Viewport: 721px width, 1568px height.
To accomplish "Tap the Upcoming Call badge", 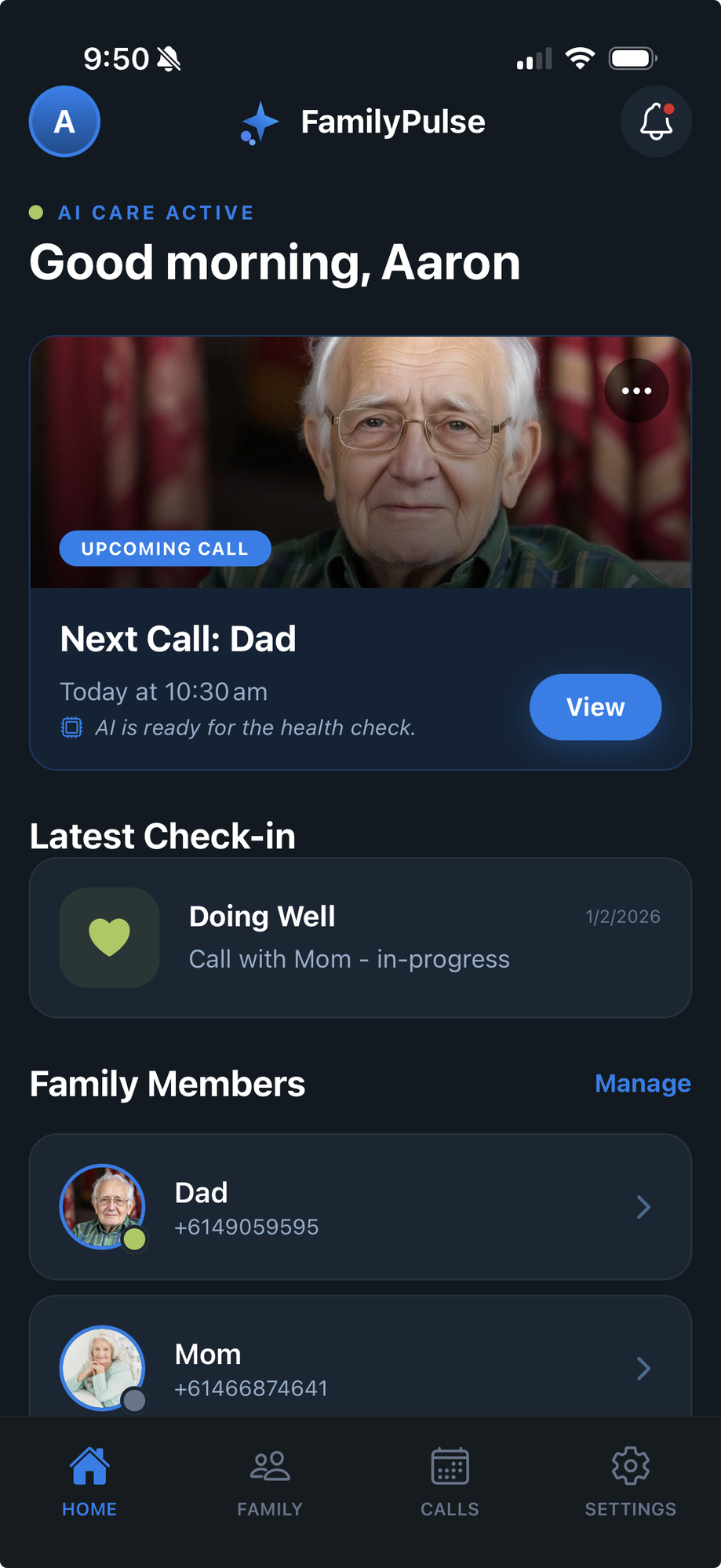I will pos(165,549).
